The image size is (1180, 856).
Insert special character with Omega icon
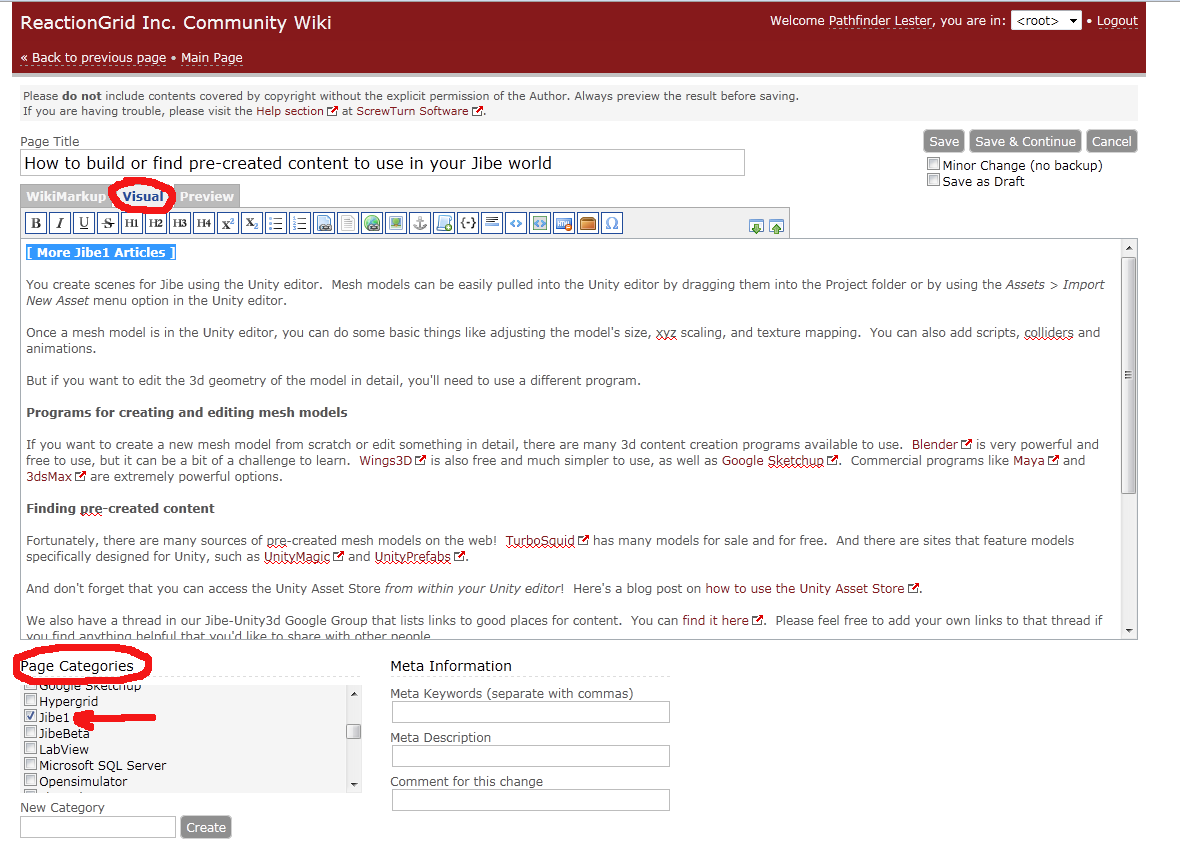click(x=612, y=223)
